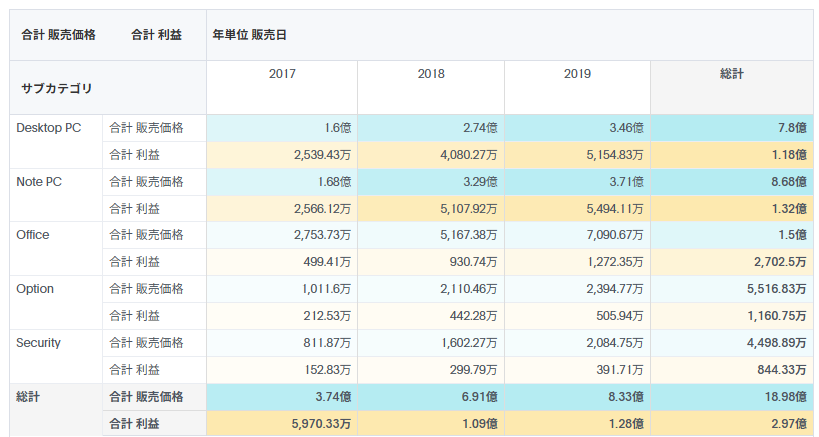Click the top-left 合計 利益 measure header

[x=155, y=35]
